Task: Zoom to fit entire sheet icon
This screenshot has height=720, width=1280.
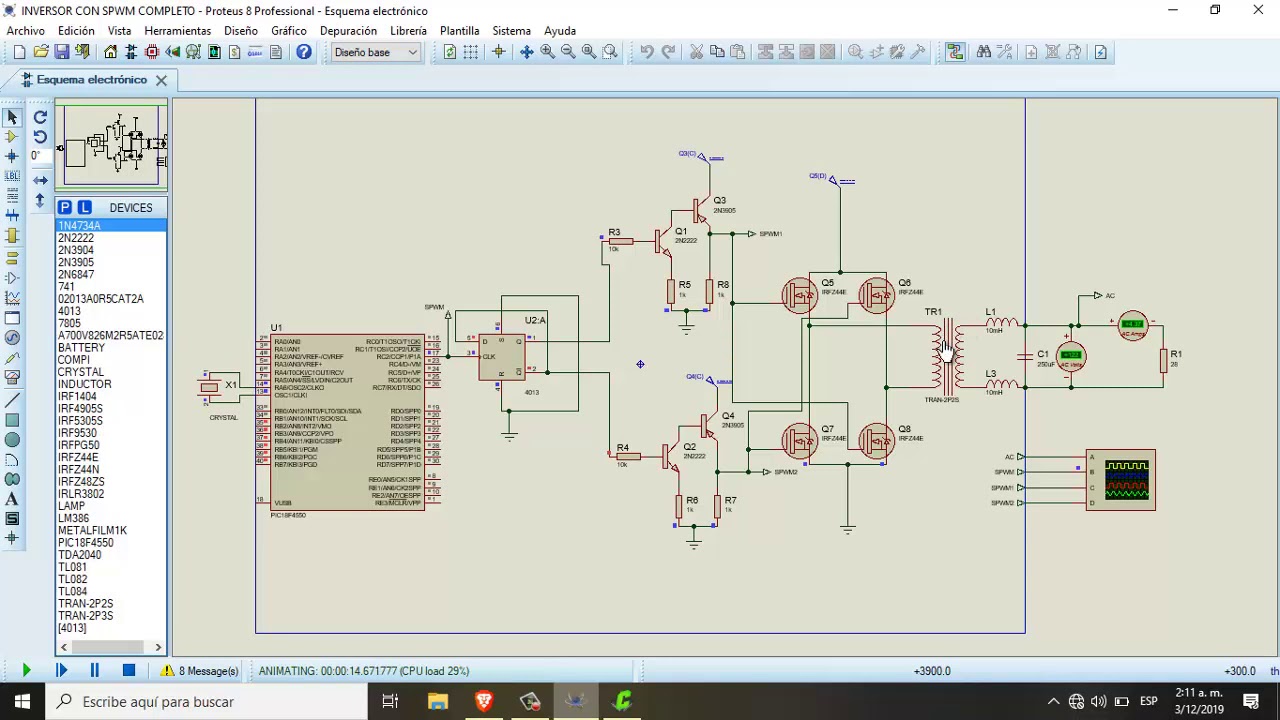Action: coord(589,52)
